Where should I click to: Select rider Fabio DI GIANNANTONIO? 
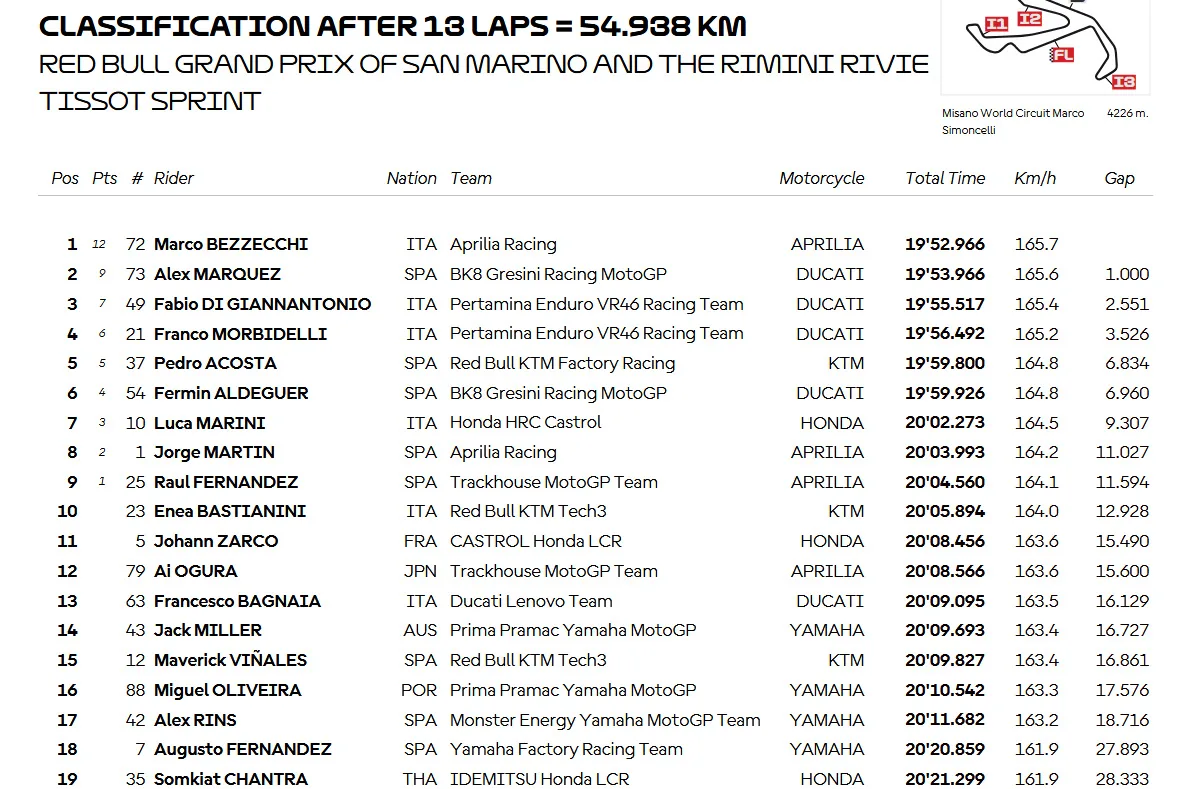coord(262,304)
